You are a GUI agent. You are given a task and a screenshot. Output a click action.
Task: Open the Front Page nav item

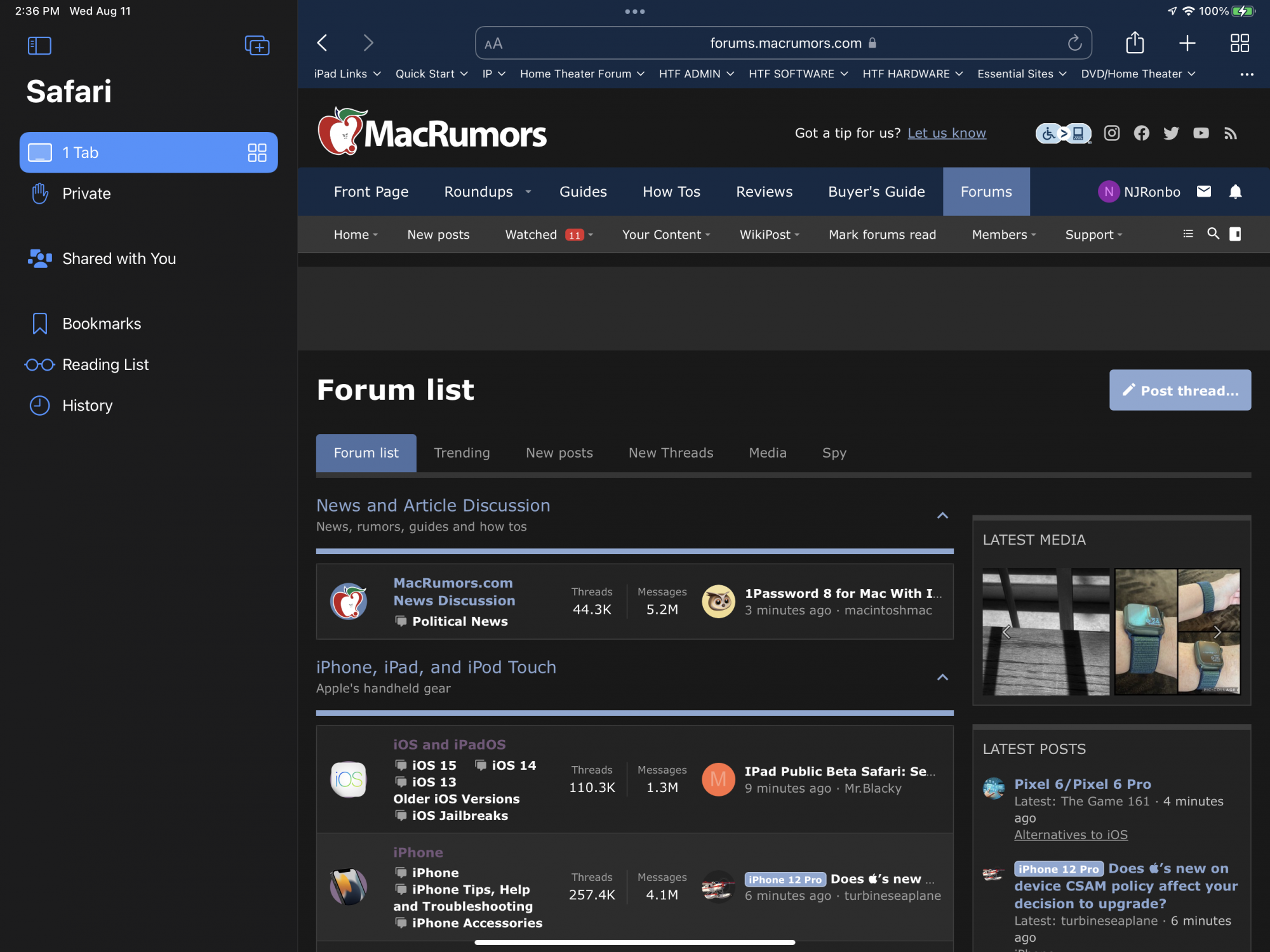(371, 192)
